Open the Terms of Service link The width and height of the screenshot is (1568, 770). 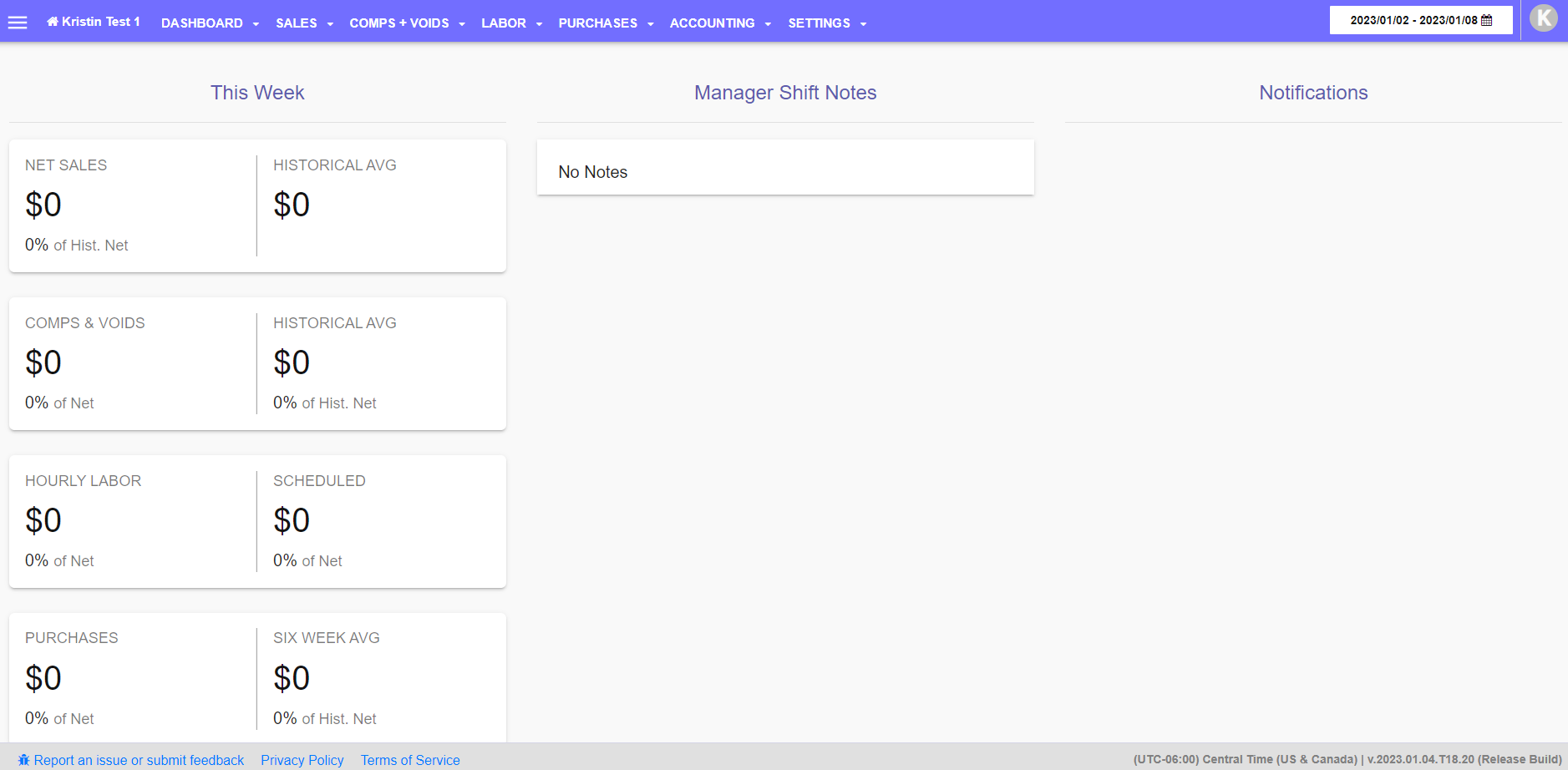pos(410,760)
